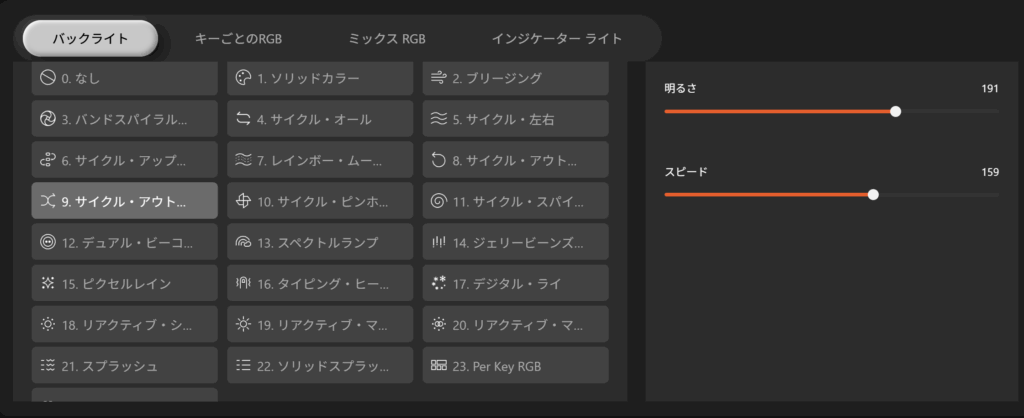The image size is (1024, 418).
Task: Click the sparkle icon for デジタル・ライ
Action: 438,284
